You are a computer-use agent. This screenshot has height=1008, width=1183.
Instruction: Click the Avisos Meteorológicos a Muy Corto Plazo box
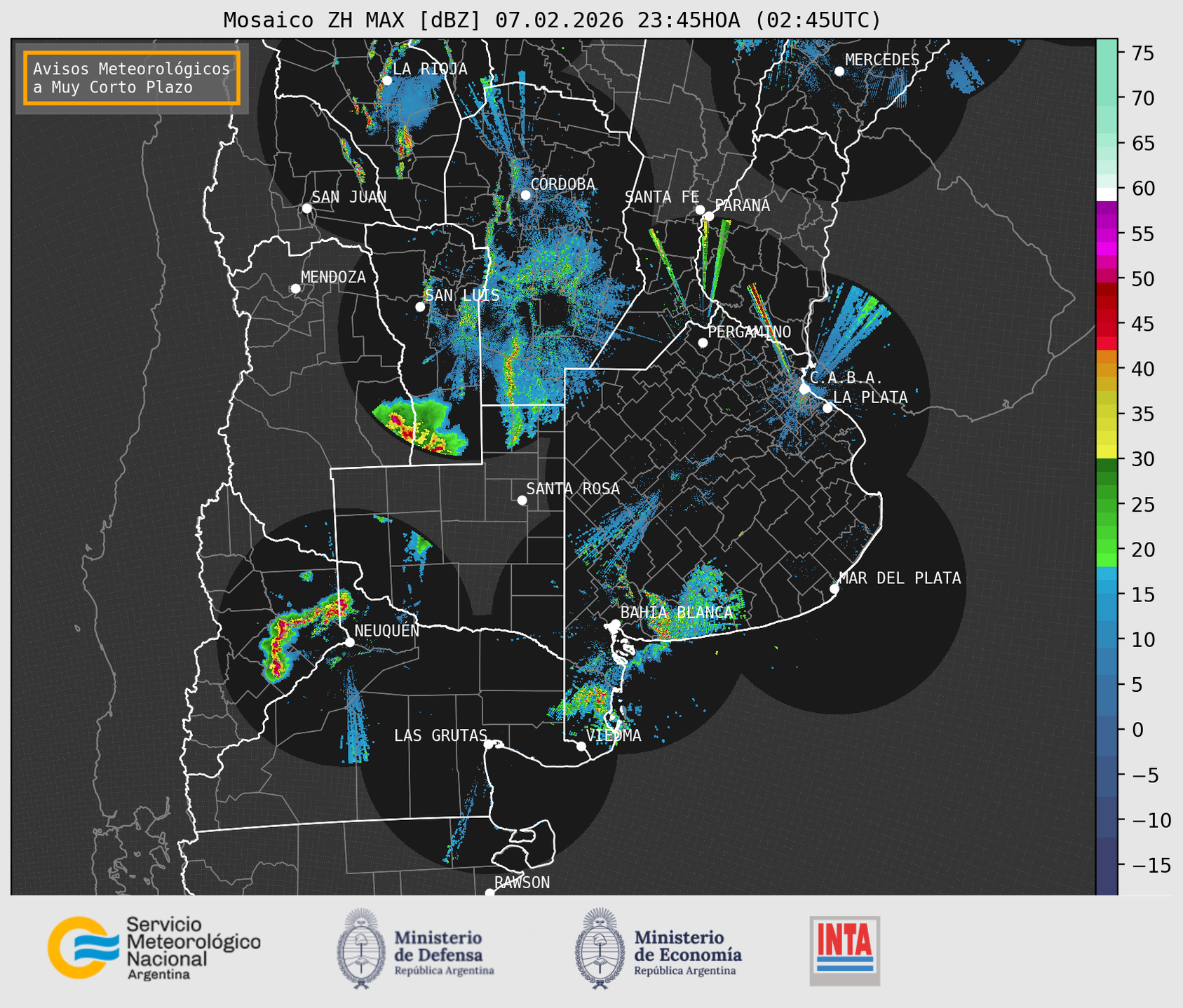coord(132,78)
